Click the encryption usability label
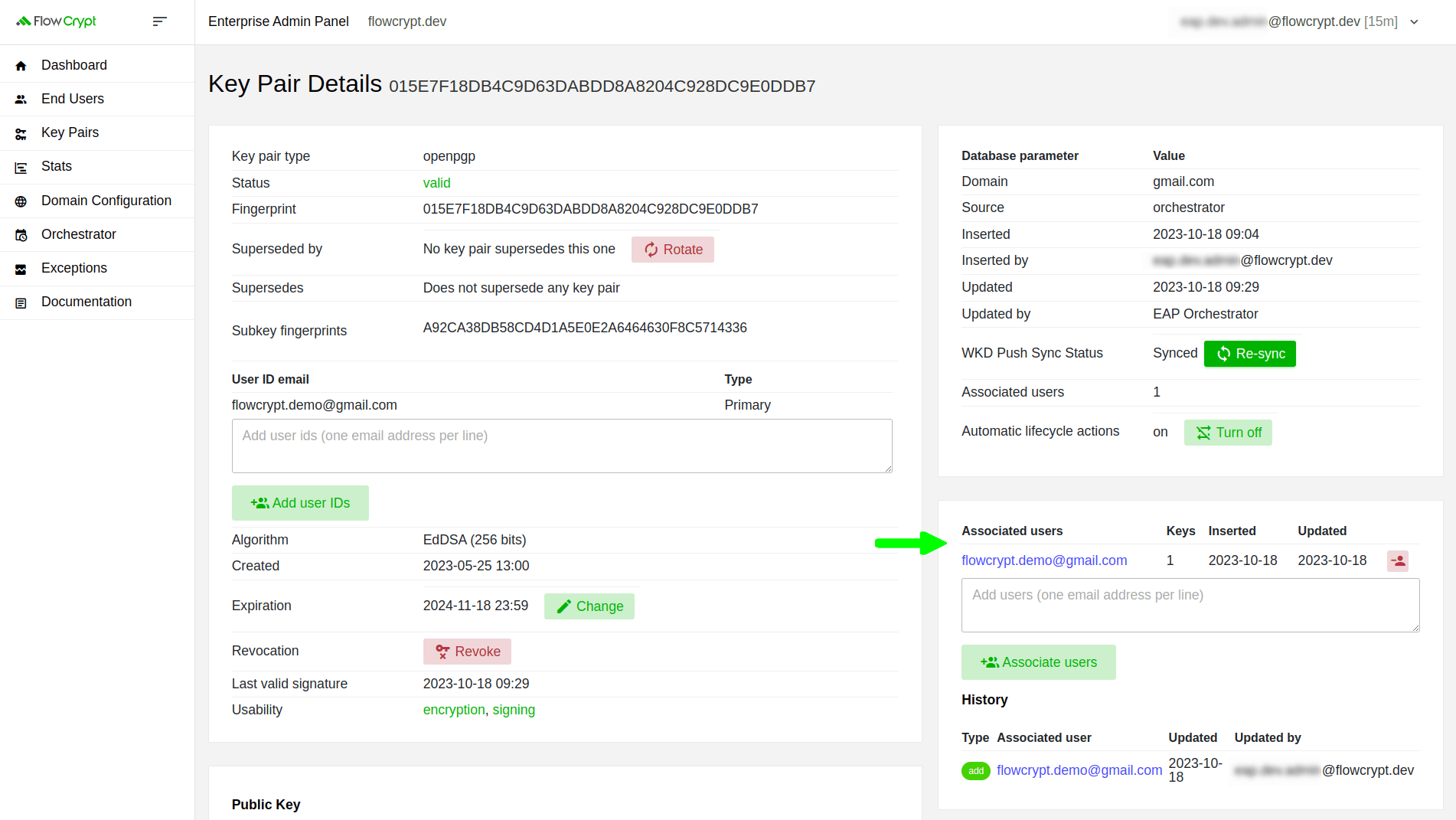This screenshot has width=1456, height=820. tap(454, 710)
